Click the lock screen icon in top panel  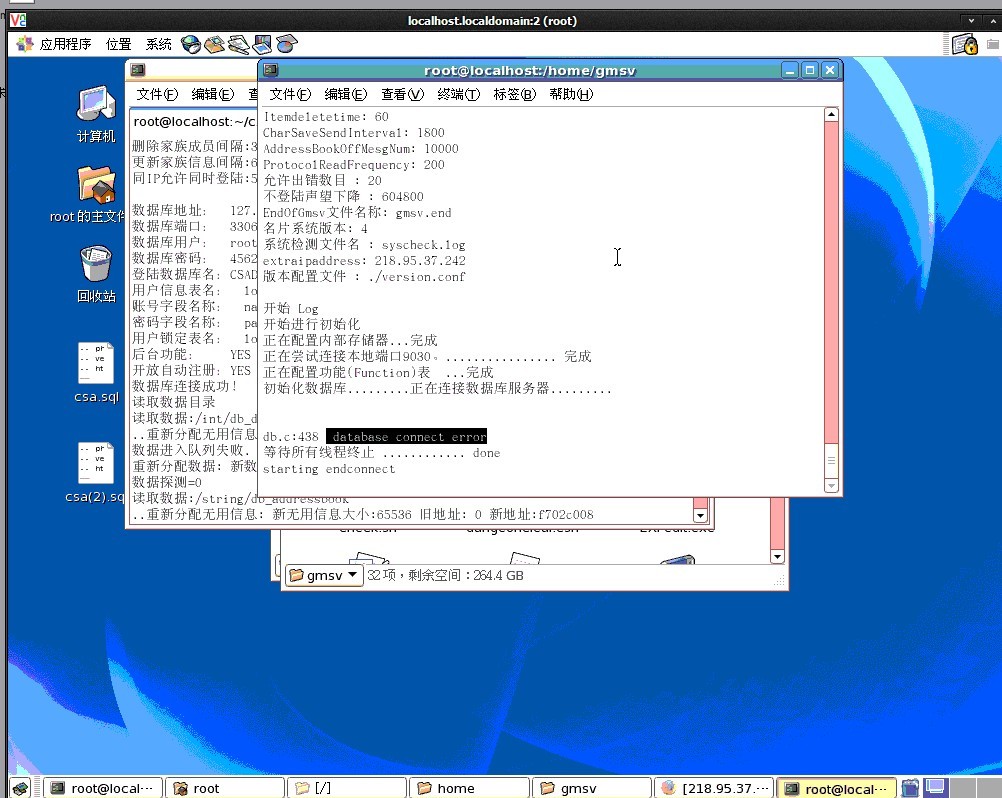tap(964, 44)
